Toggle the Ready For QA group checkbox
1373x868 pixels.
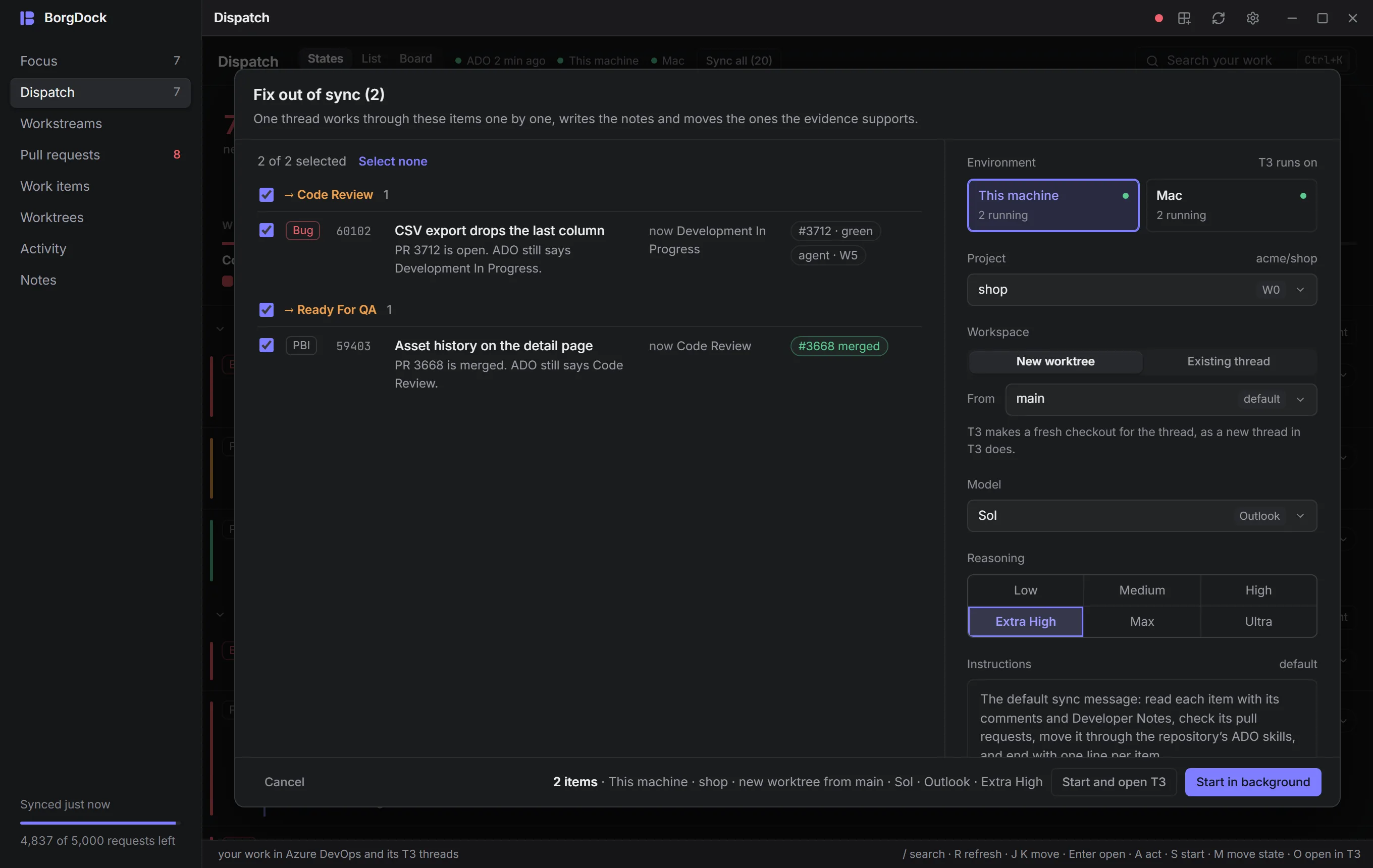pos(267,309)
